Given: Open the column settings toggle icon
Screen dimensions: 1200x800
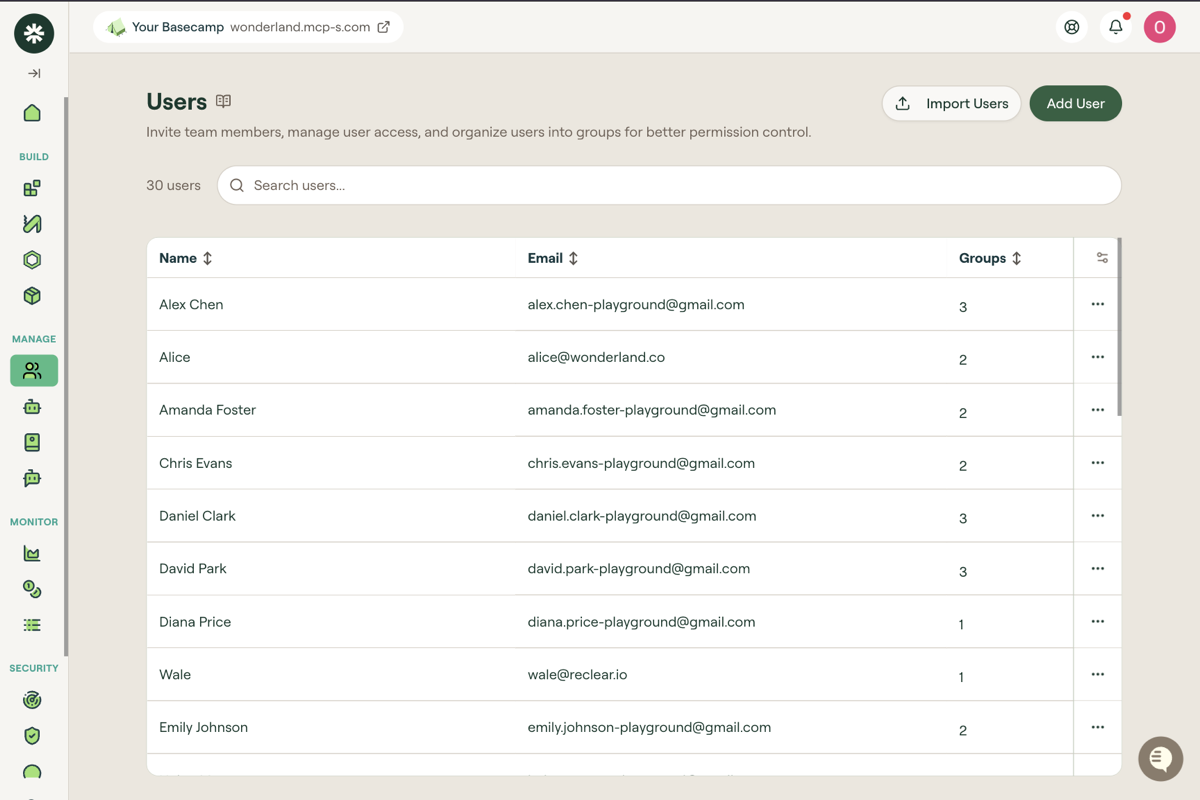Looking at the screenshot, I should [x=1102, y=258].
